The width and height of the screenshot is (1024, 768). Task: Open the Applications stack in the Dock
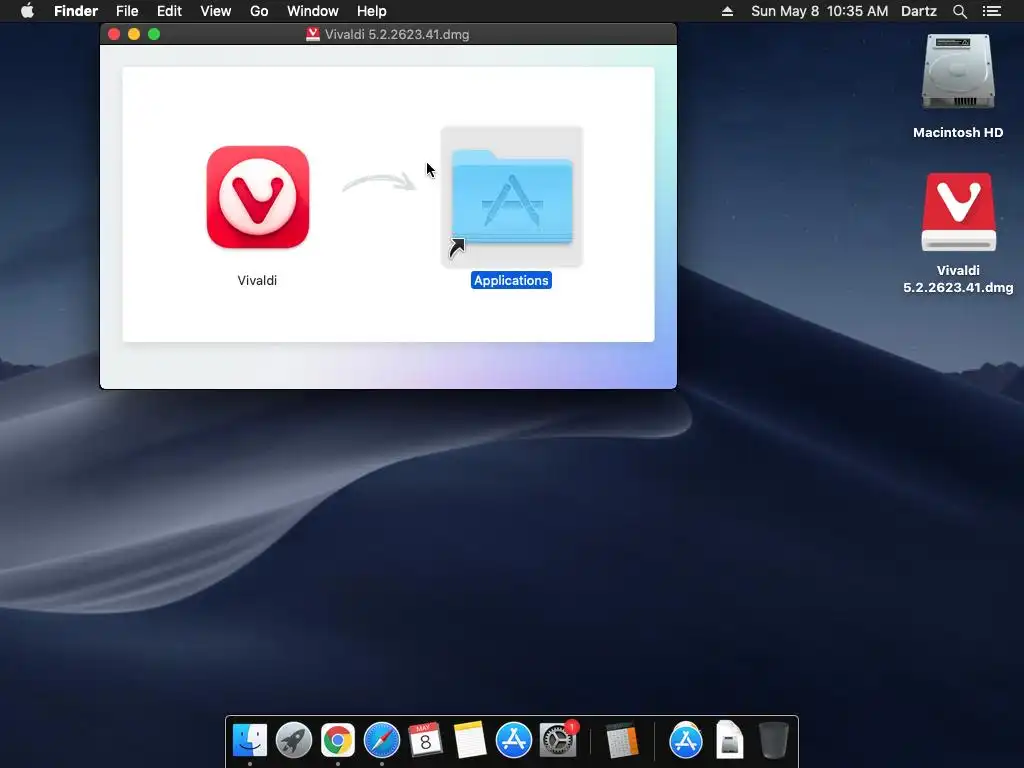[x=686, y=741]
